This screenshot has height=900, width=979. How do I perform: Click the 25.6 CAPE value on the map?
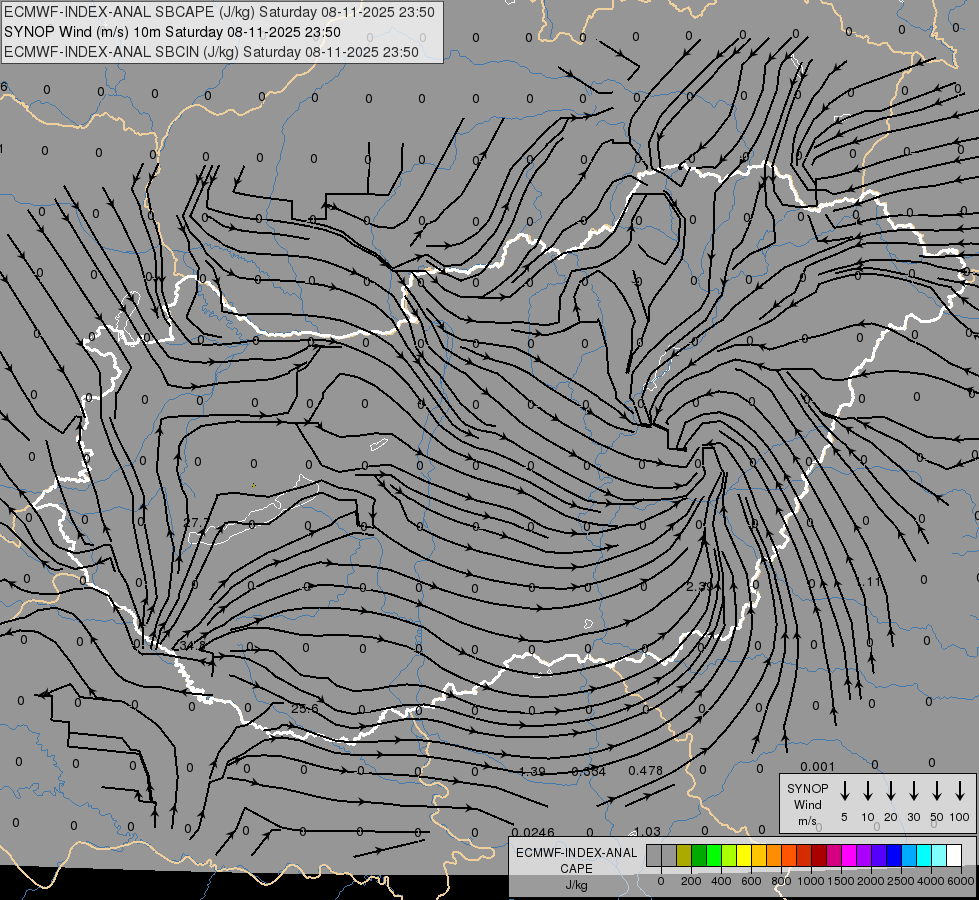pyautogui.click(x=305, y=708)
